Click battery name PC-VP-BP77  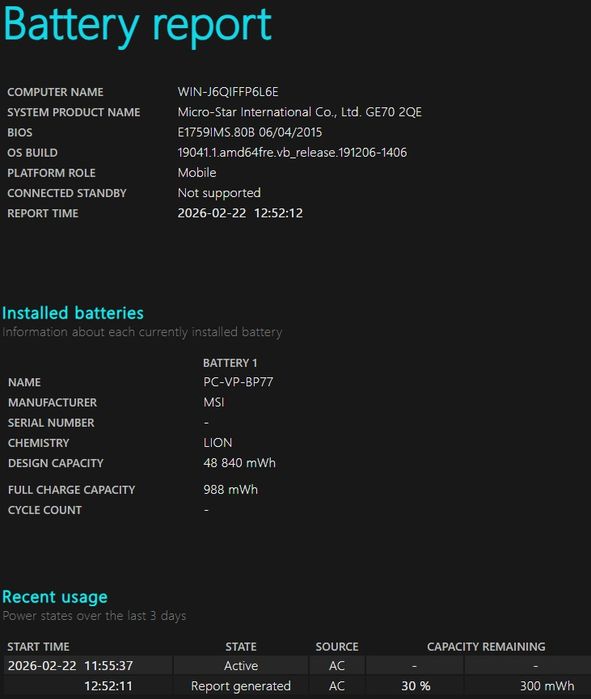pyautogui.click(x=238, y=382)
